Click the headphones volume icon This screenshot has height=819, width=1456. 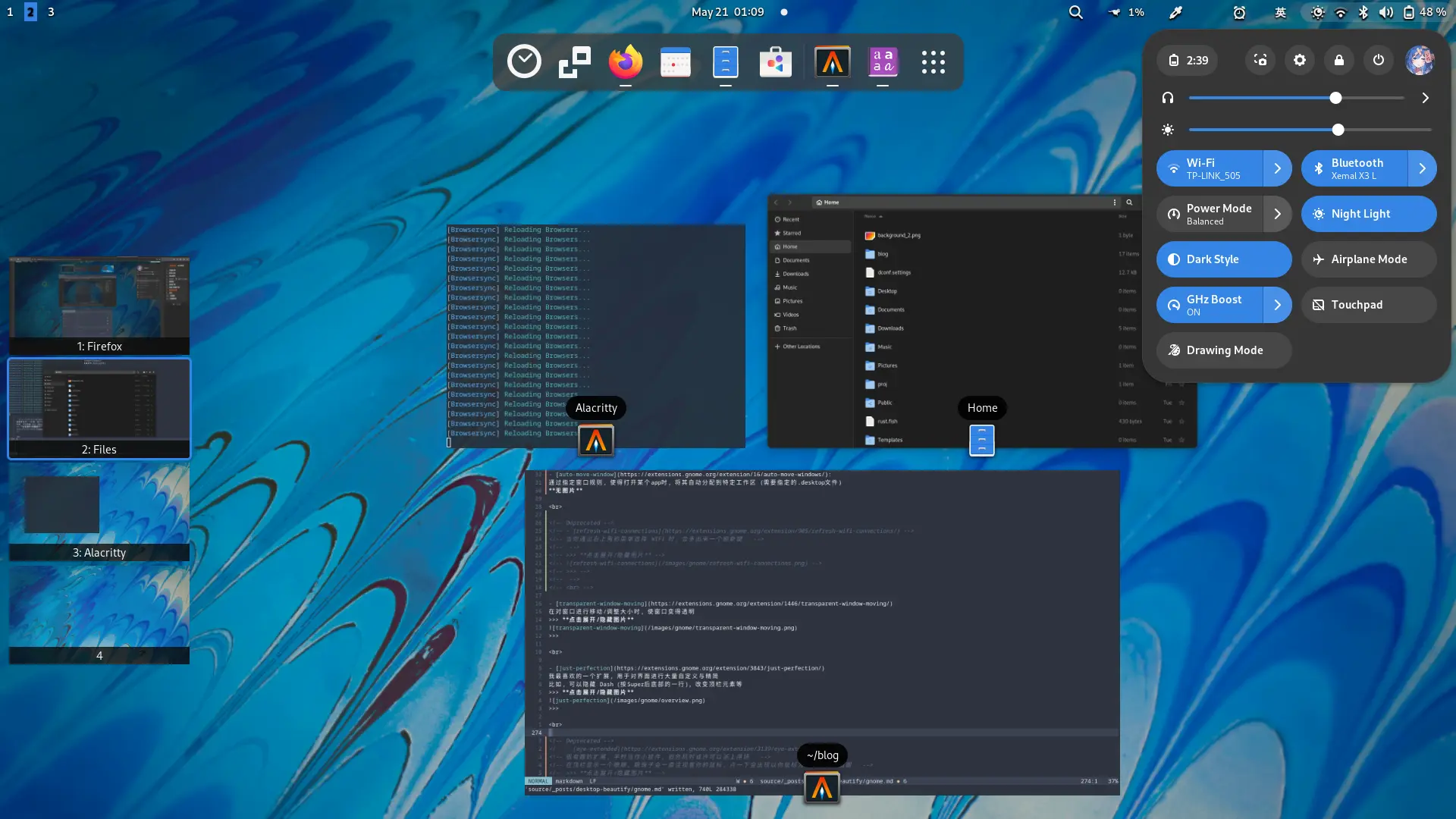1168,98
